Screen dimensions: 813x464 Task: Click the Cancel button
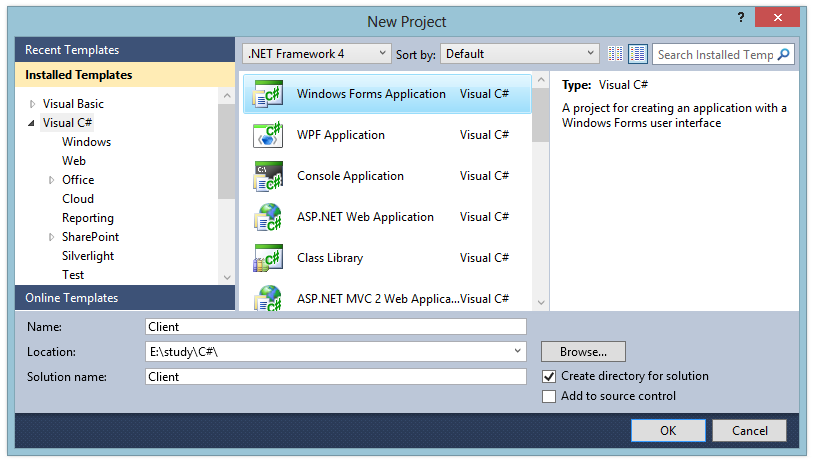click(x=749, y=430)
